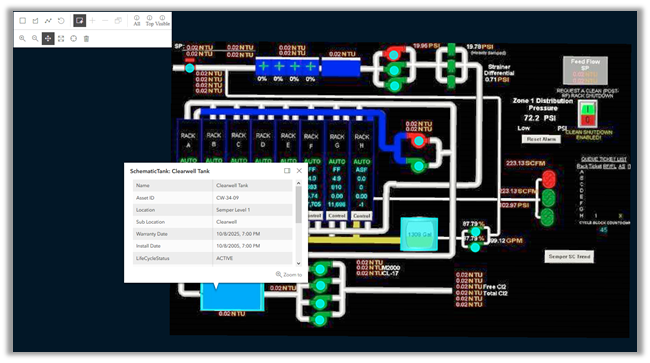
Task: Click the zoom out magnifier
Action: [35, 39]
